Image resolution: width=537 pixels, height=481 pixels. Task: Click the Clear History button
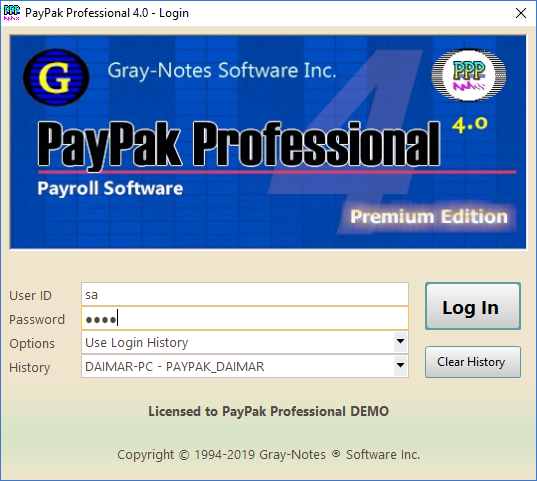click(473, 362)
